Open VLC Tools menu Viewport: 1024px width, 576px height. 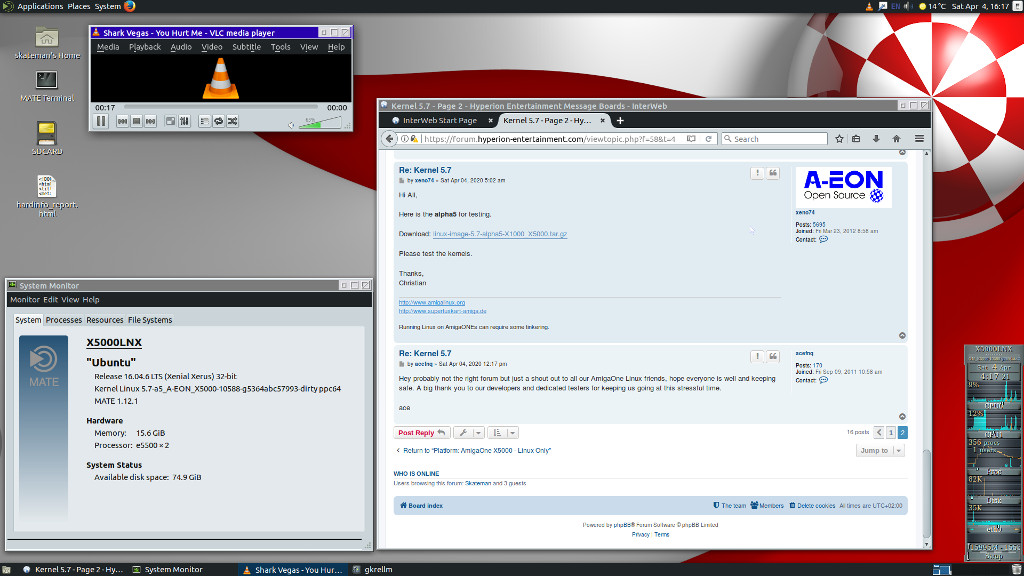(280, 47)
